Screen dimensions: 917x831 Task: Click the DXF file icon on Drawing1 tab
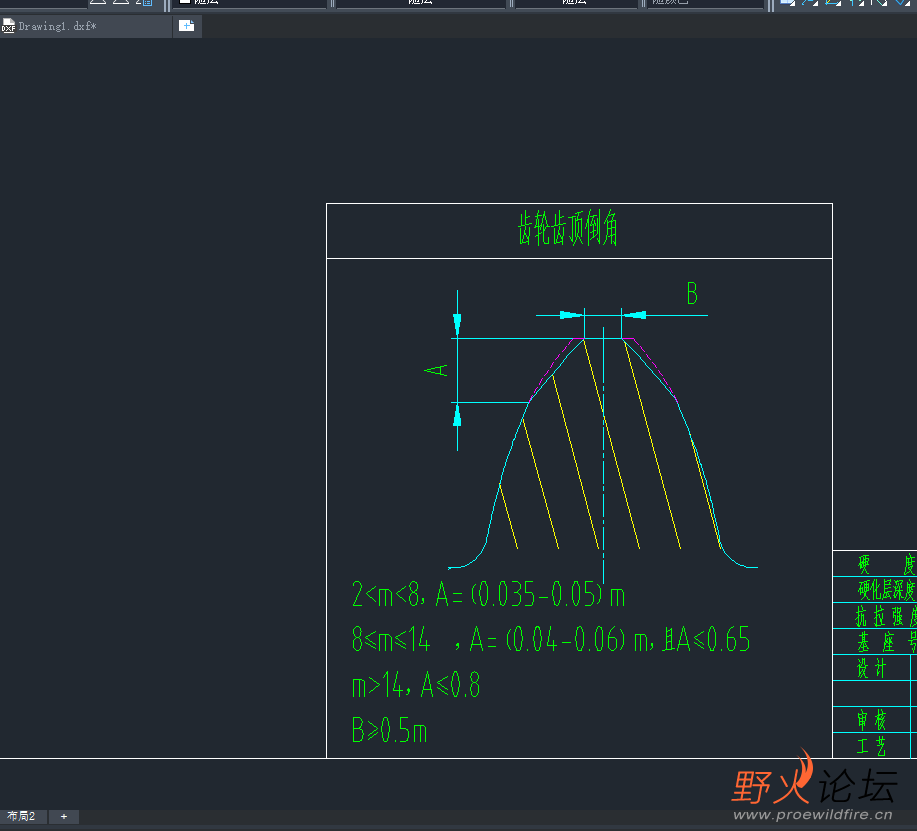pyautogui.click(x=9, y=27)
